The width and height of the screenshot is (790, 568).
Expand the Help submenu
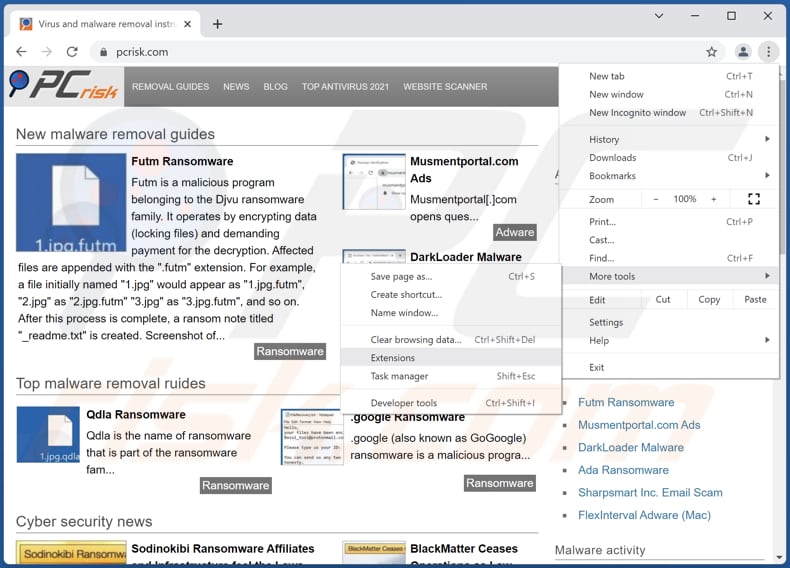599,340
